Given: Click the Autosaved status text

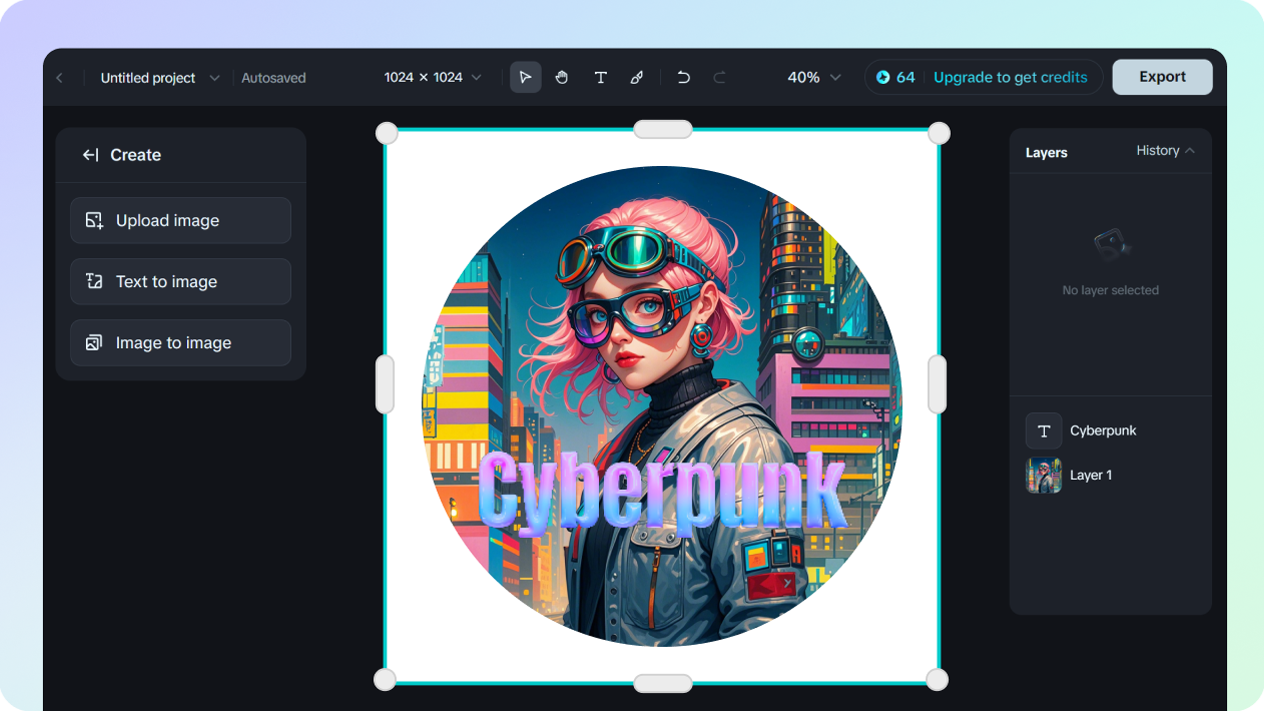Looking at the screenshot, I should 274,78.
